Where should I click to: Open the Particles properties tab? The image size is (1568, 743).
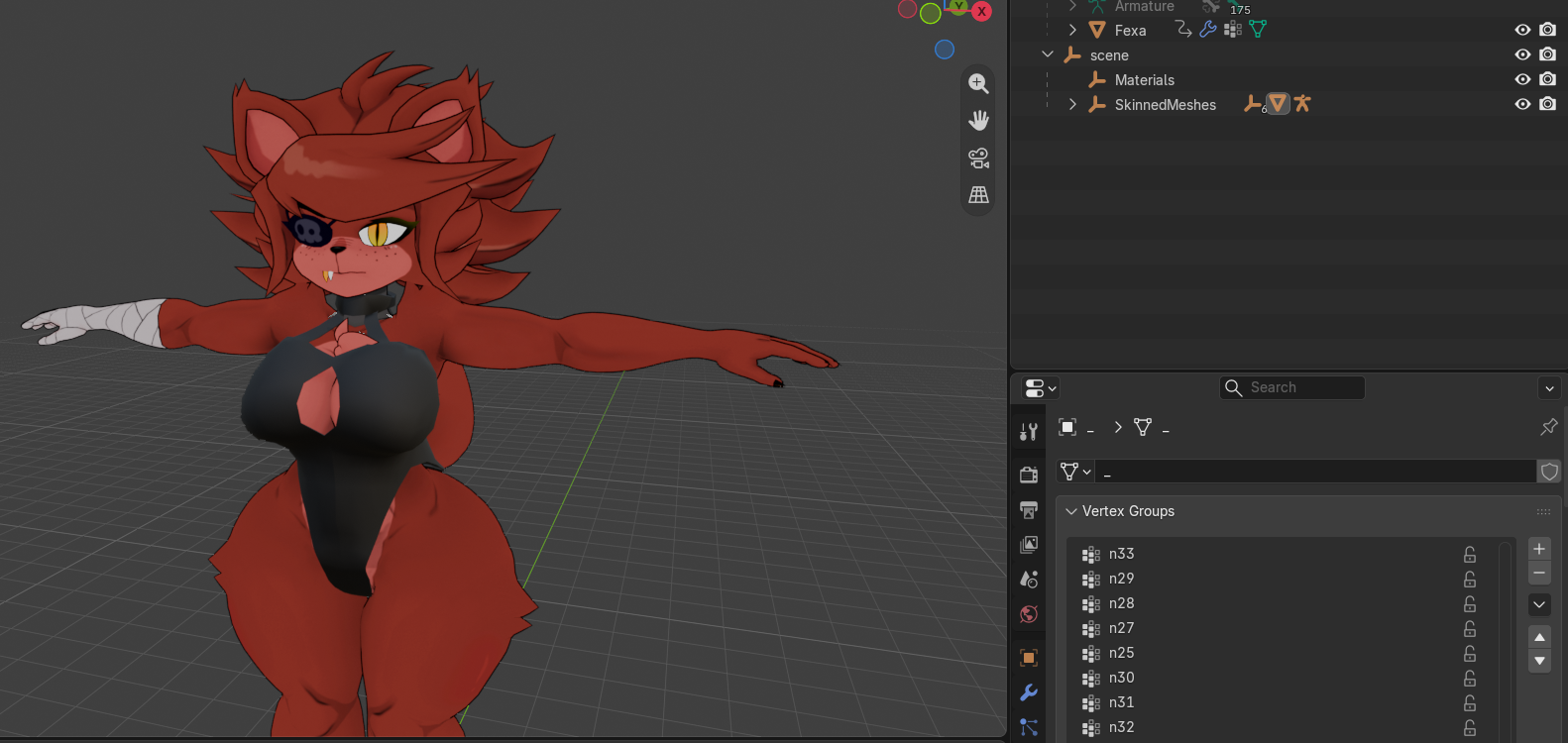pos(1029,727)
